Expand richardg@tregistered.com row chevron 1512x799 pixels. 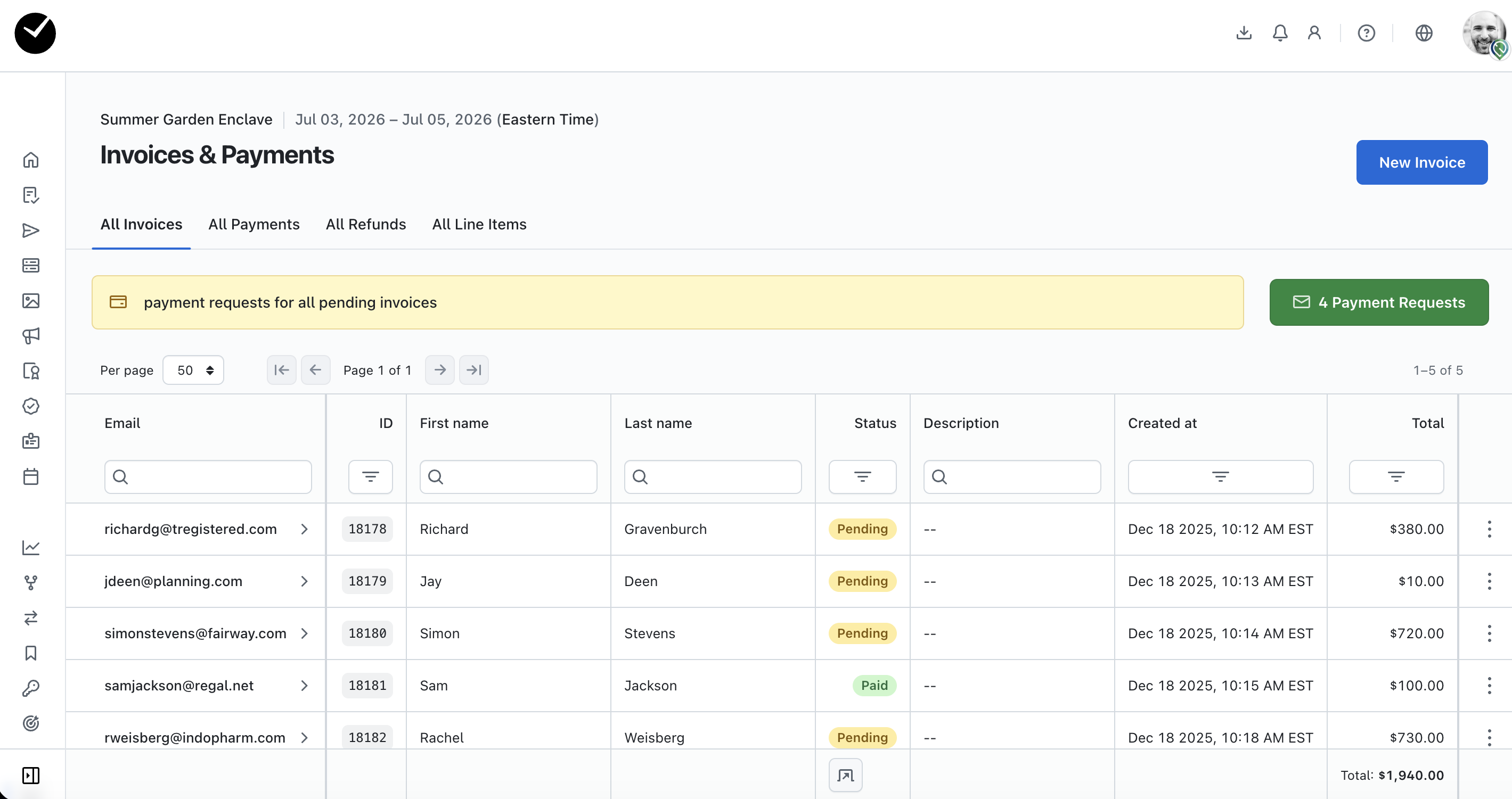click(x=304, y=529)
